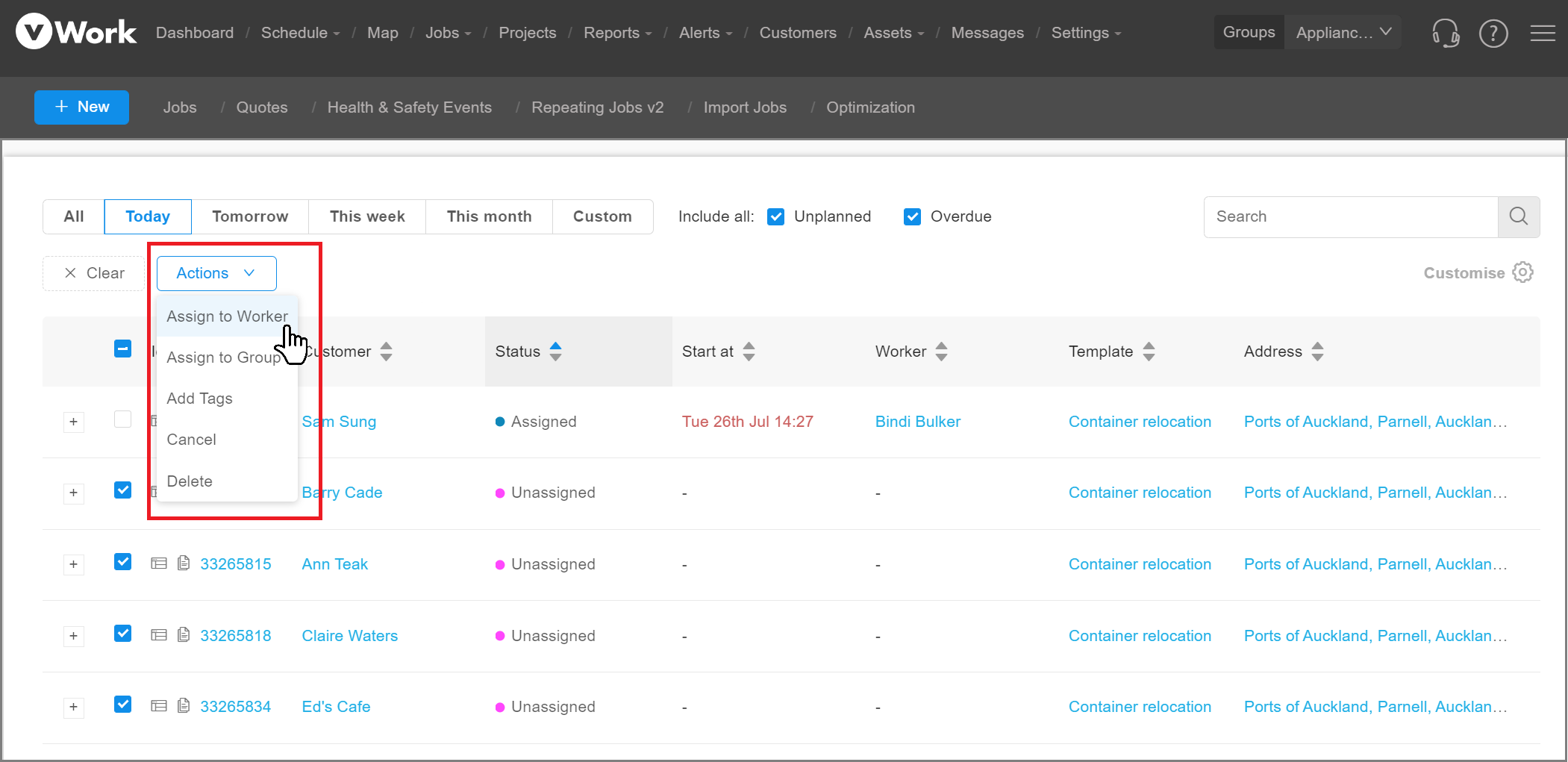The width and height of the screenshot is (1568, 762).
Task: Switch to the This week tab
Action: 367,216
